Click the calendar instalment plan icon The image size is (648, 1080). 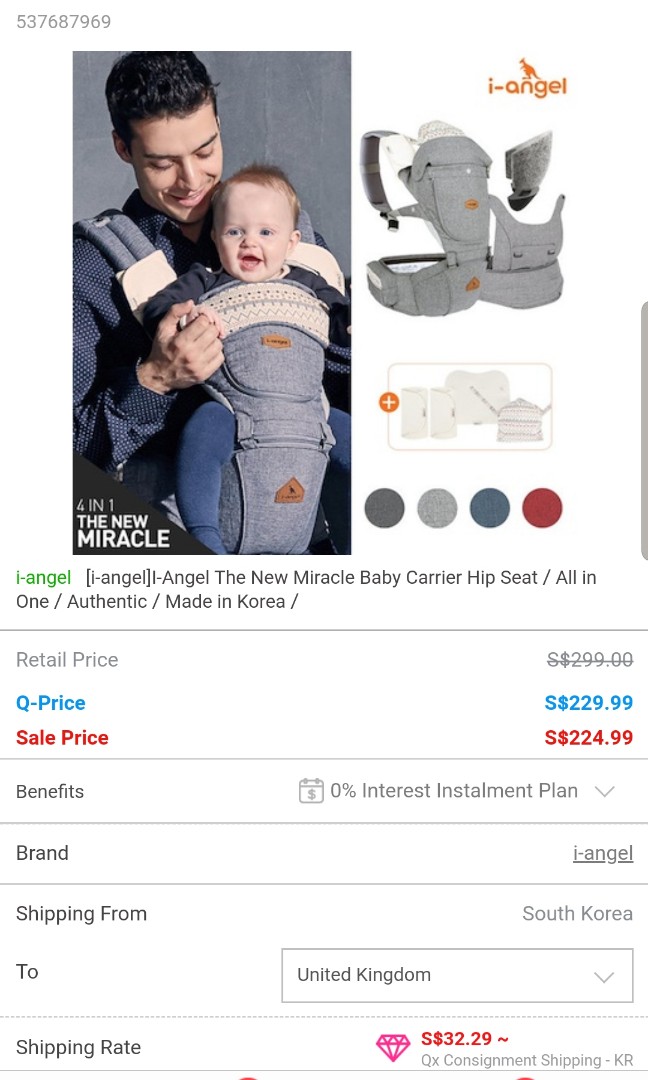(x=311, y=791)
